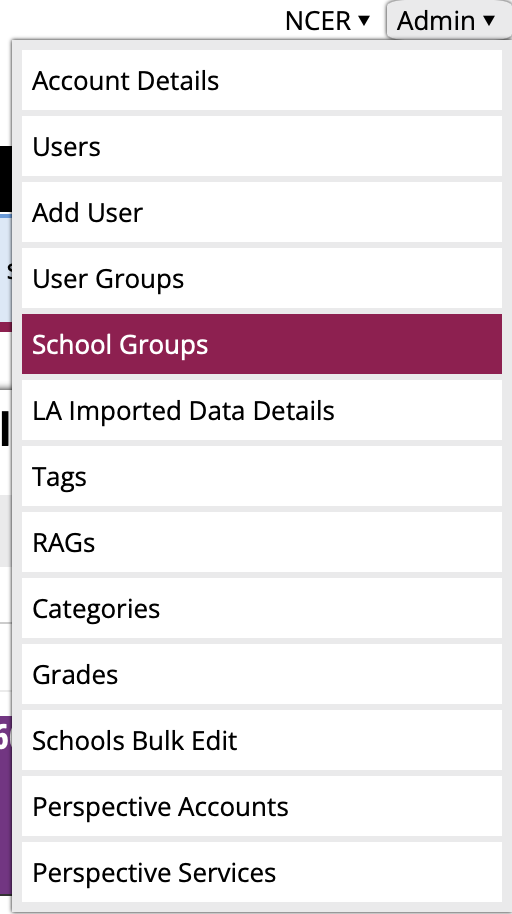
Task: Open Account Details from the Admin menu
Action: click(261, 80)
